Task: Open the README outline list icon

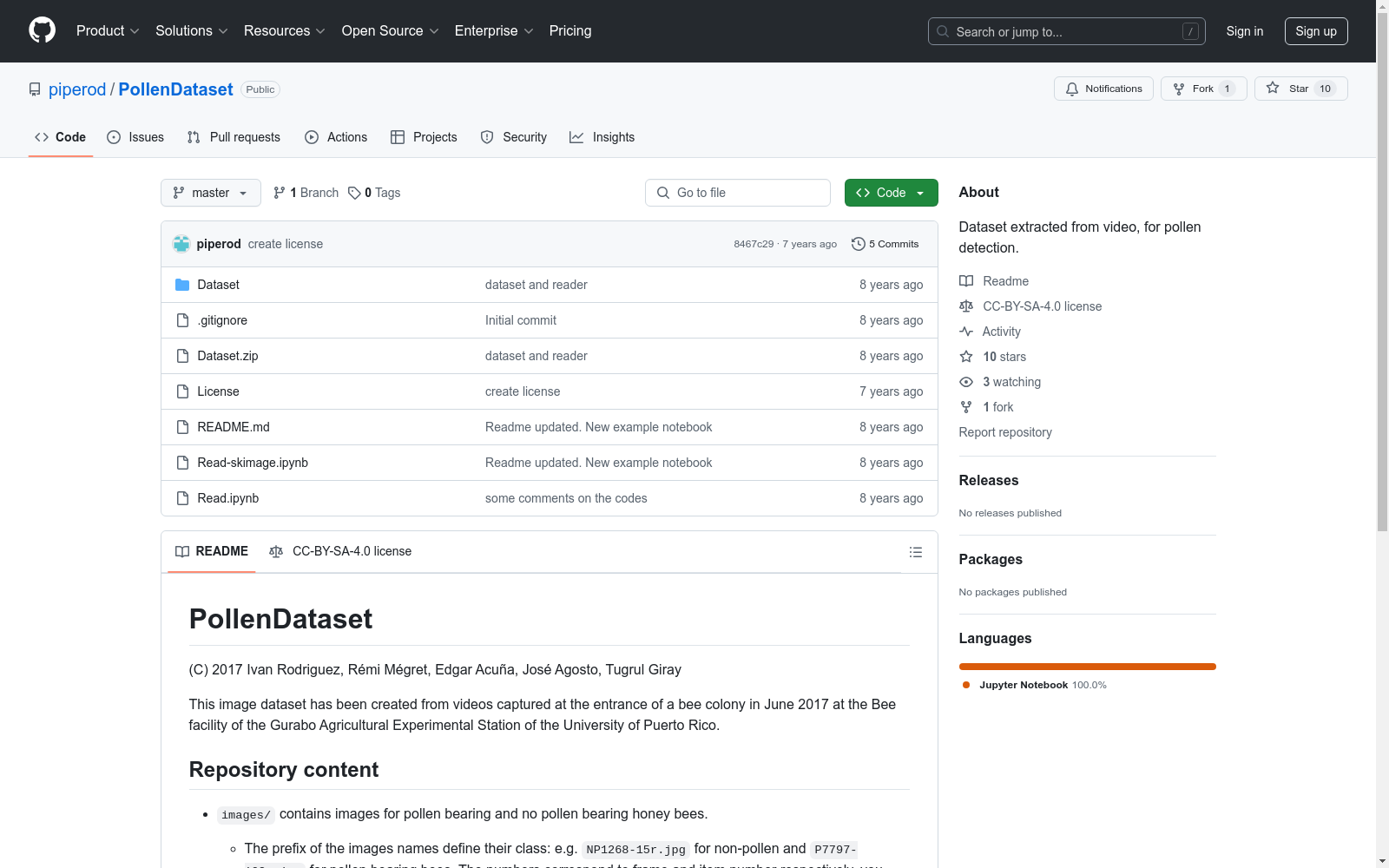Action: tap(915, 552)
